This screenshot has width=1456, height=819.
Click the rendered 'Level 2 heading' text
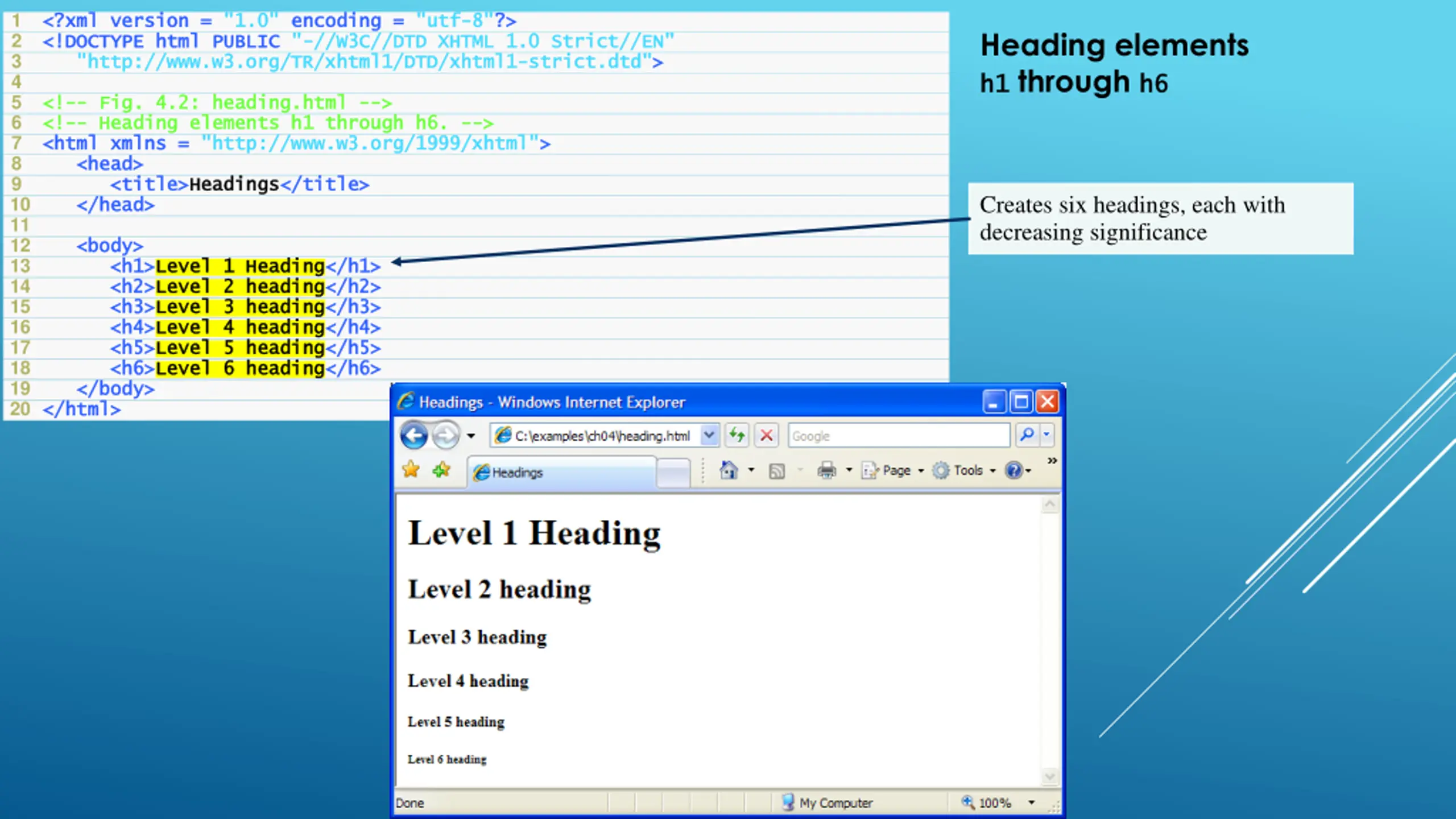pyautogui.click(x=499, y=589)
